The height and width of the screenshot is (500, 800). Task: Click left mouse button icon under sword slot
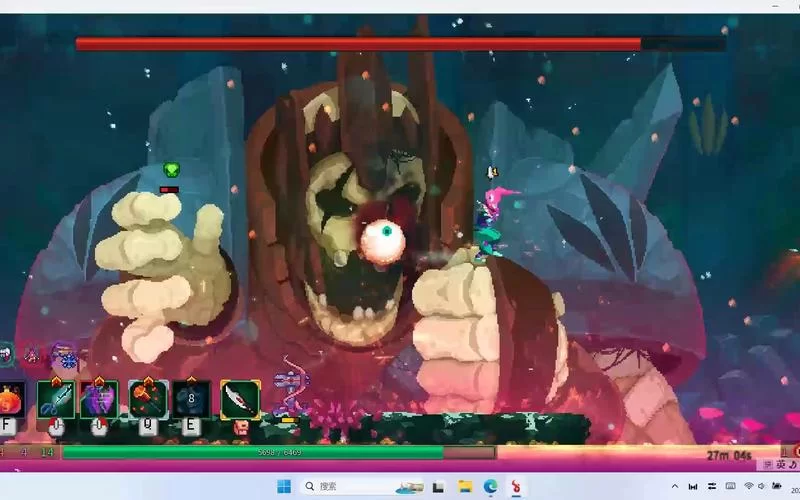tap(56, 427)
